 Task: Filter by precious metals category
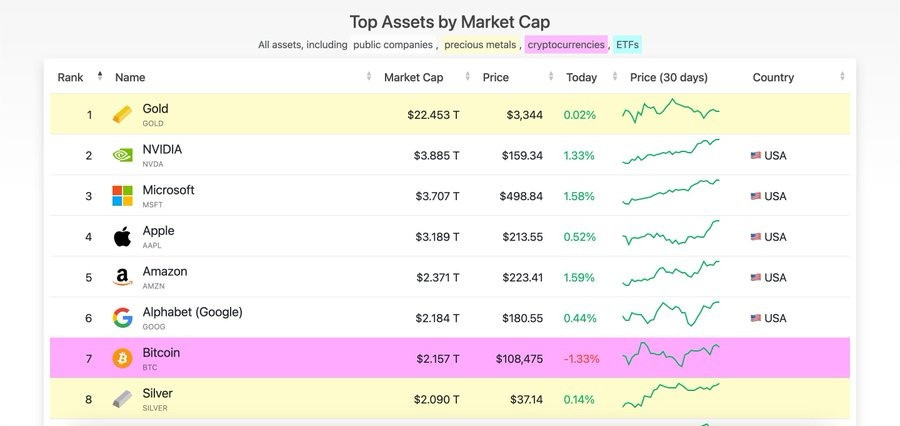pos(480,45)
